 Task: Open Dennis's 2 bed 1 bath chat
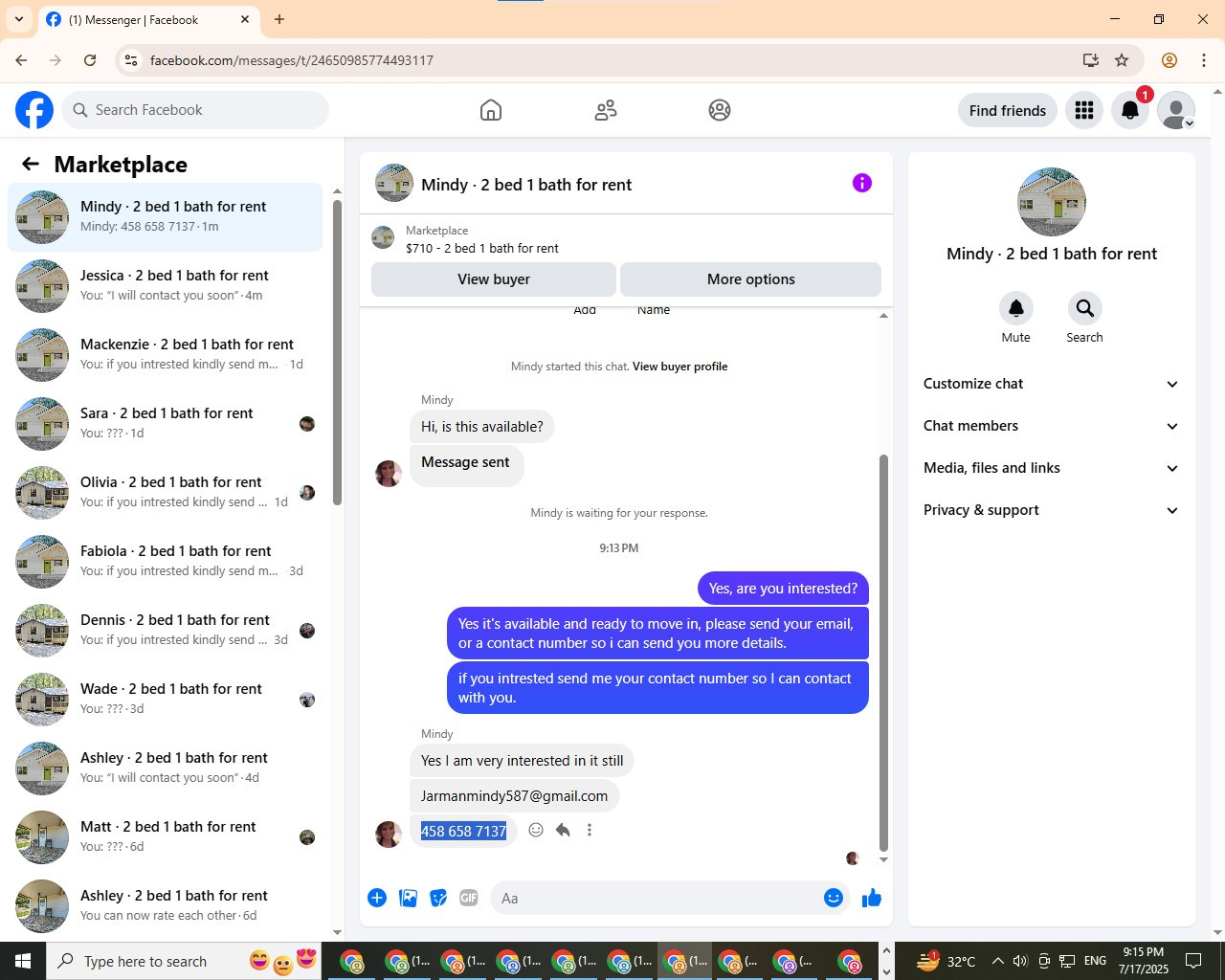(x=166, y=631)
